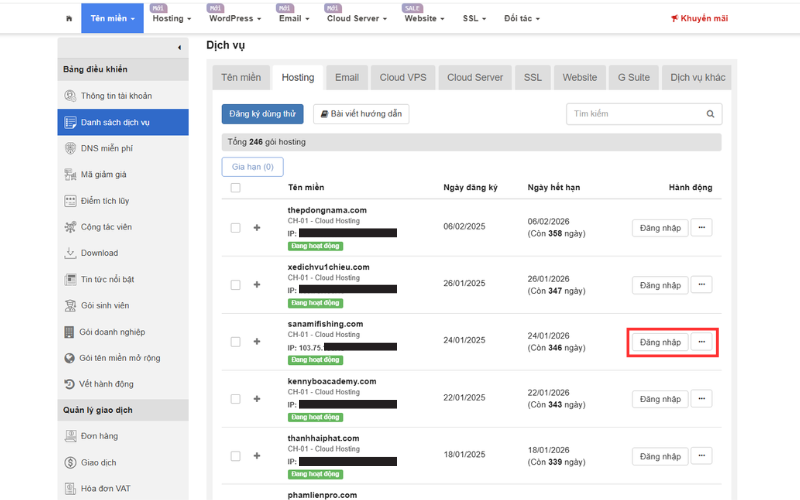This screenshot has width=800, height=500.
Task: Open the Tên miền dropdown menu
Action: point(112,18)
